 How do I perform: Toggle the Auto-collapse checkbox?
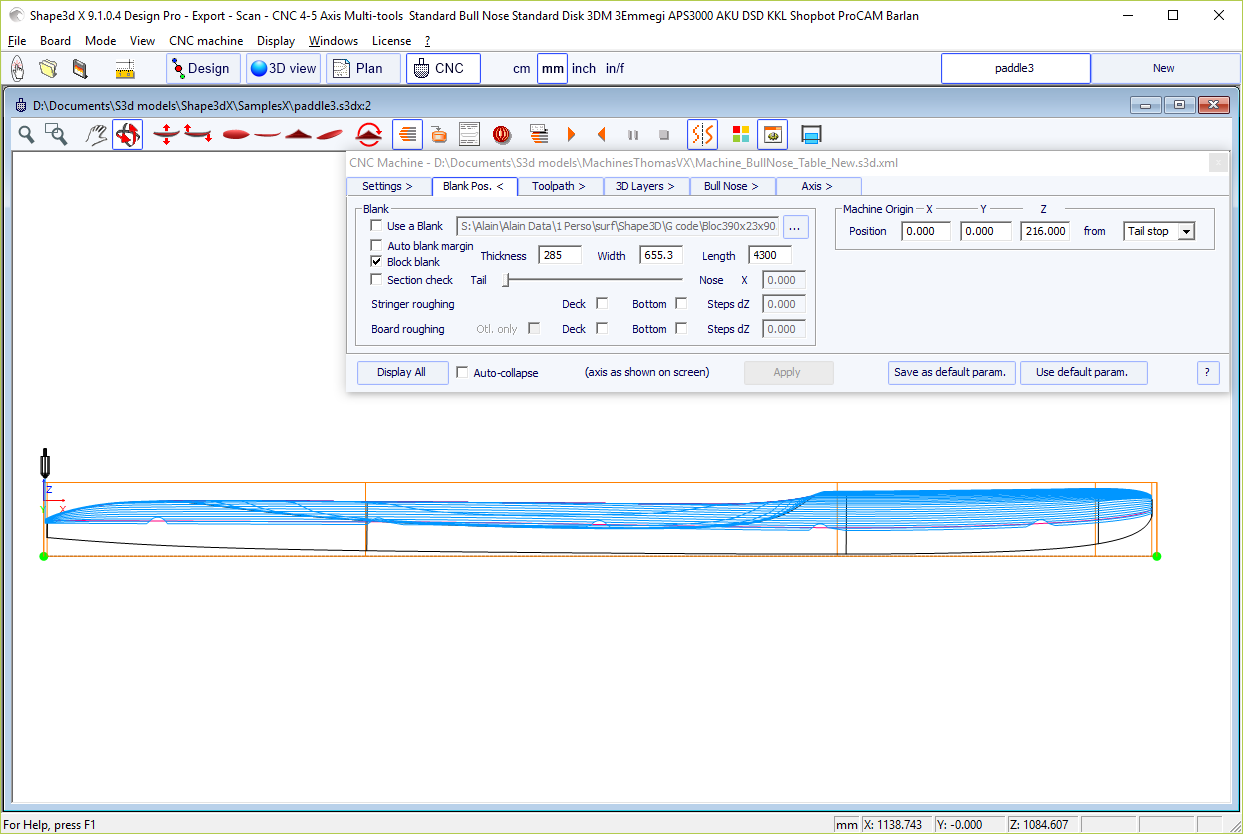[x=462, y=373]
